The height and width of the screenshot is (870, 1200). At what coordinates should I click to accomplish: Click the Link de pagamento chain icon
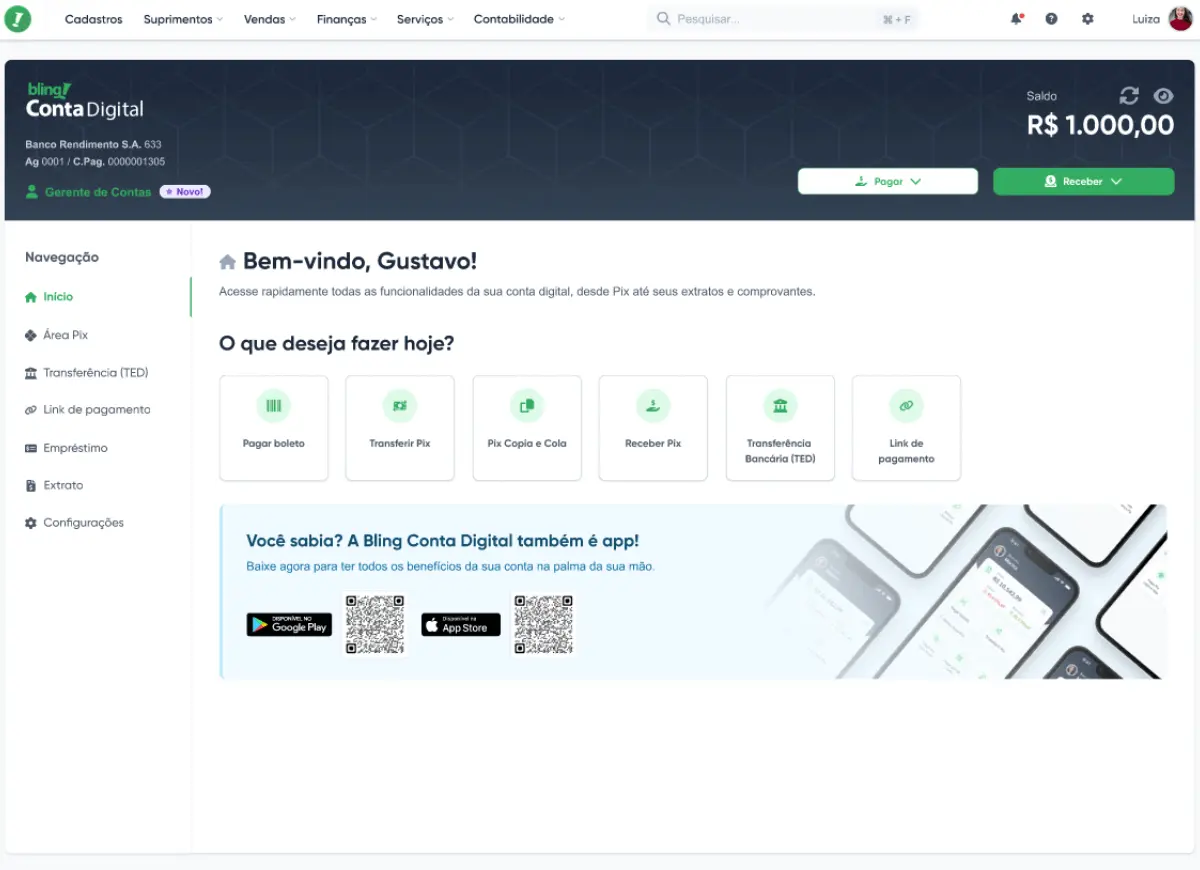tap(906, 406)
